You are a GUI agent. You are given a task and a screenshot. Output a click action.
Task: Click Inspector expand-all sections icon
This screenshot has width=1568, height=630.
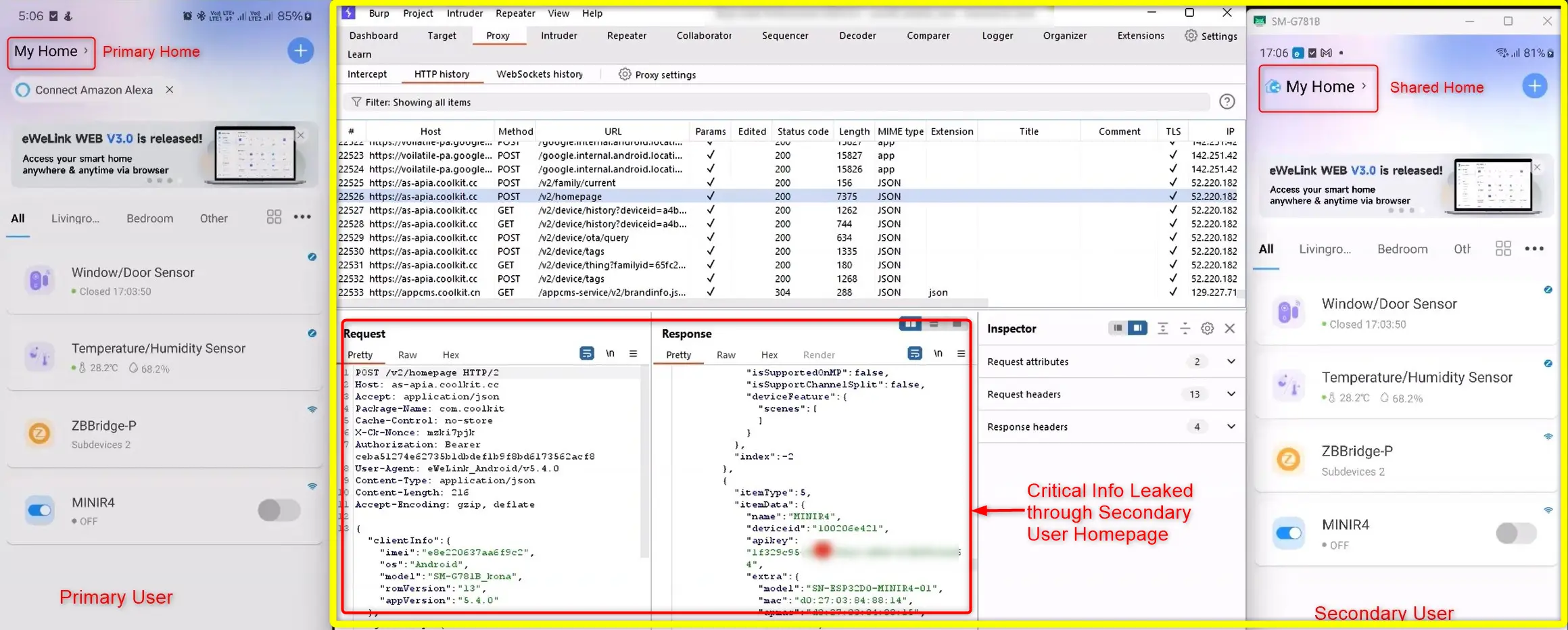(x=1162, y=329)
